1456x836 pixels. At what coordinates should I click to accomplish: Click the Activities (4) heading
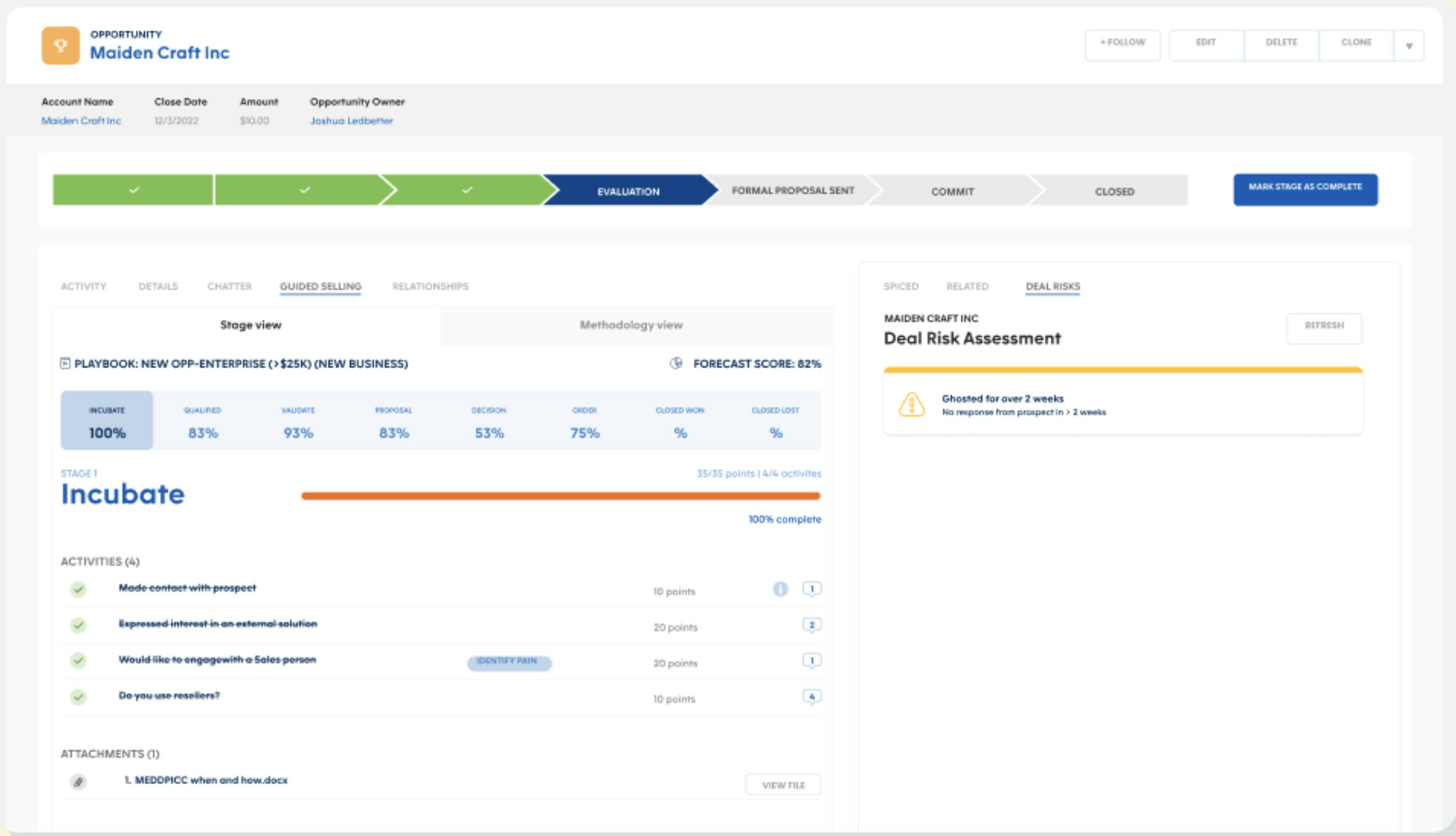pos(100,562)
